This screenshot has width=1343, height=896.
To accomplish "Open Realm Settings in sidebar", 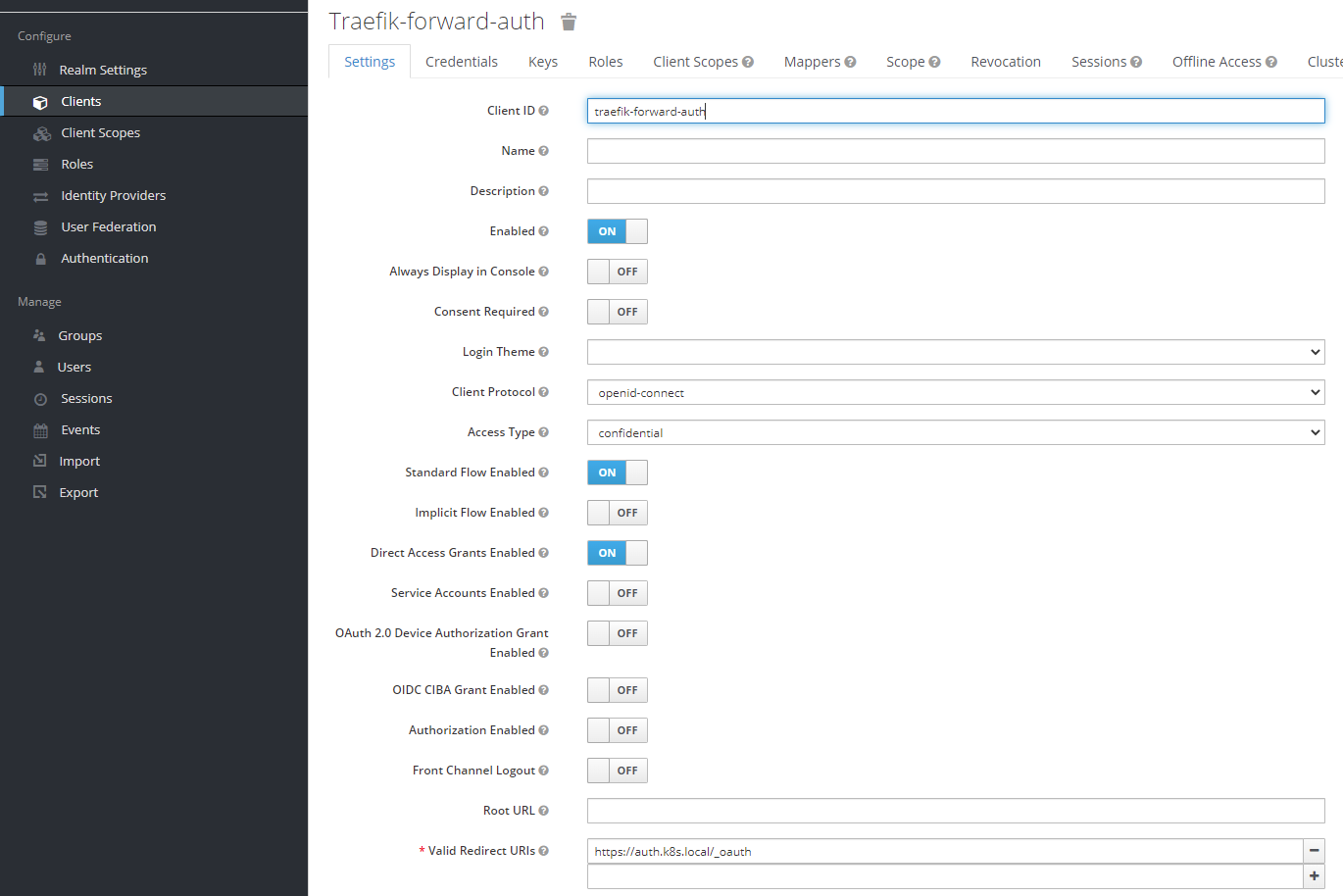I will 103,70.
